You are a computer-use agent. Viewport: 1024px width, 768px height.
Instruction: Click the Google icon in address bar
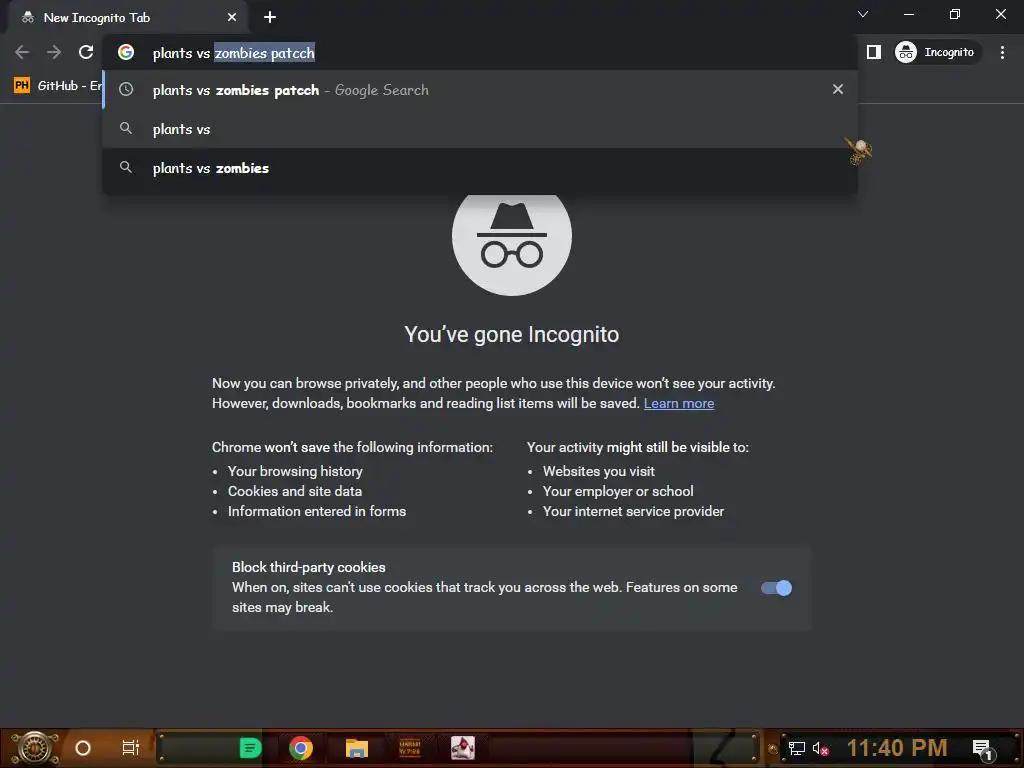(x=126, y=52)
